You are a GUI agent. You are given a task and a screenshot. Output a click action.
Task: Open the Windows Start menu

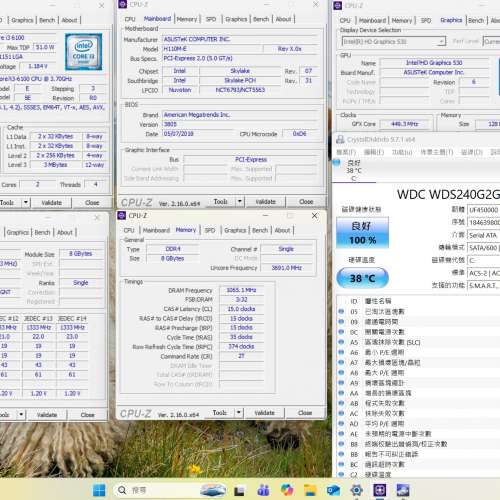click(x=99, y=490)
